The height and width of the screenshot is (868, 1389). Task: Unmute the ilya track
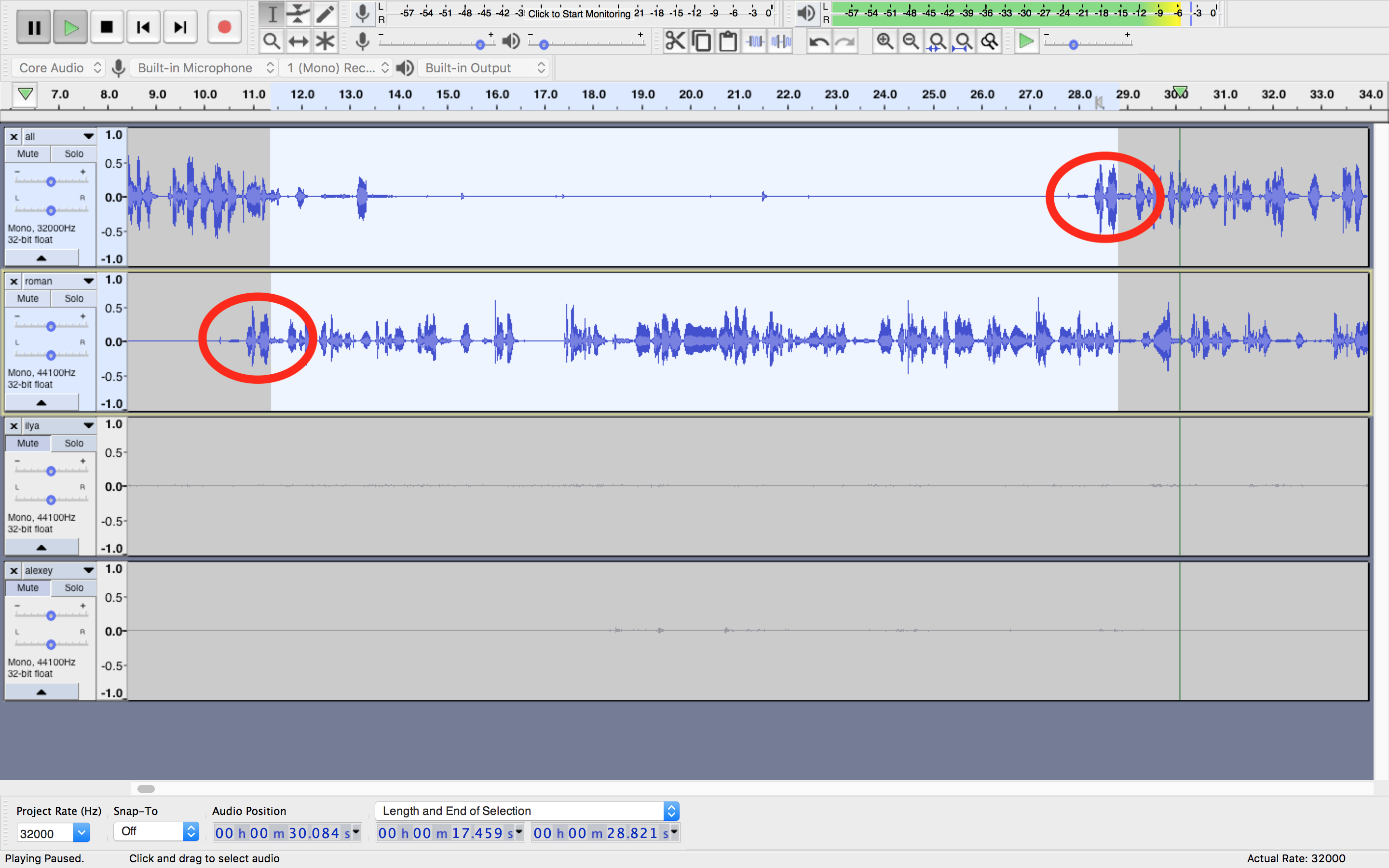[x=27, y=443]
